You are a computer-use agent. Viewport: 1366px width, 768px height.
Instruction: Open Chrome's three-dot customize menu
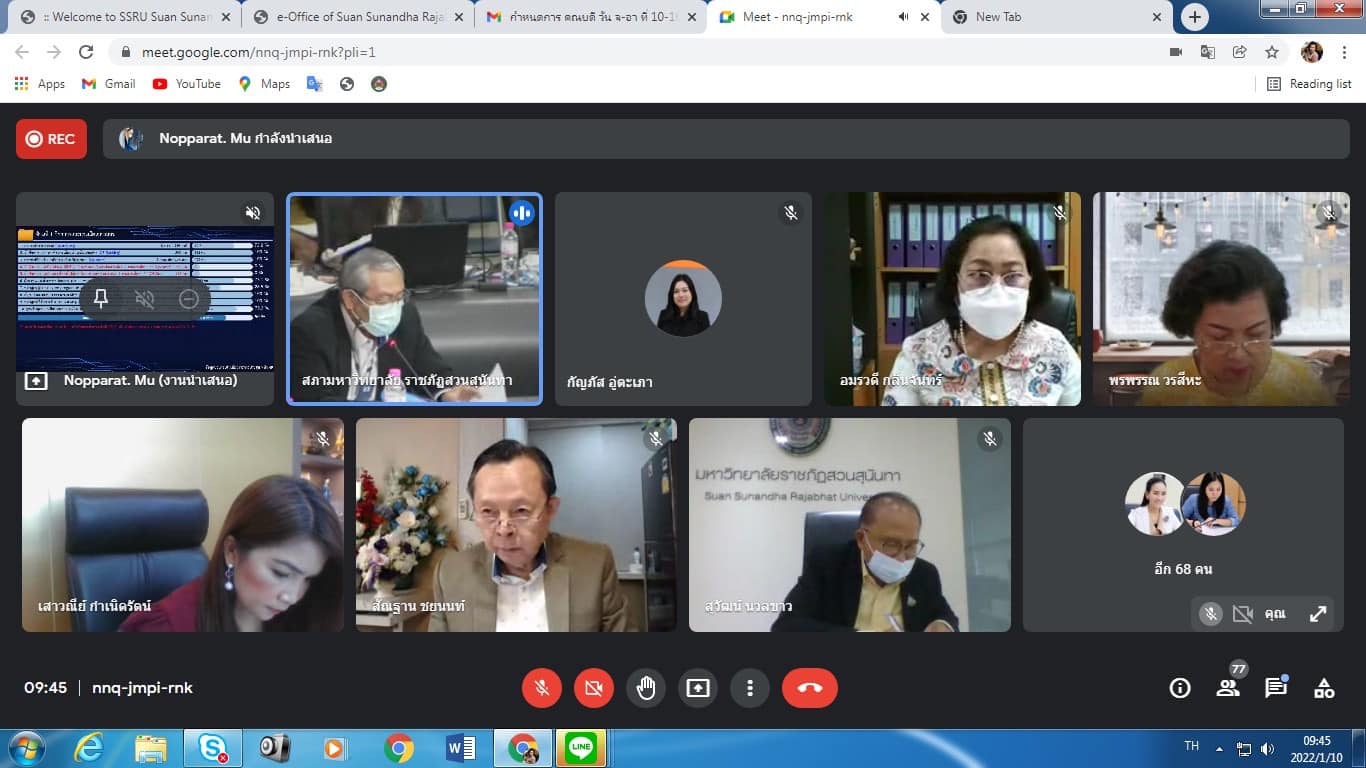(1344, 52)
